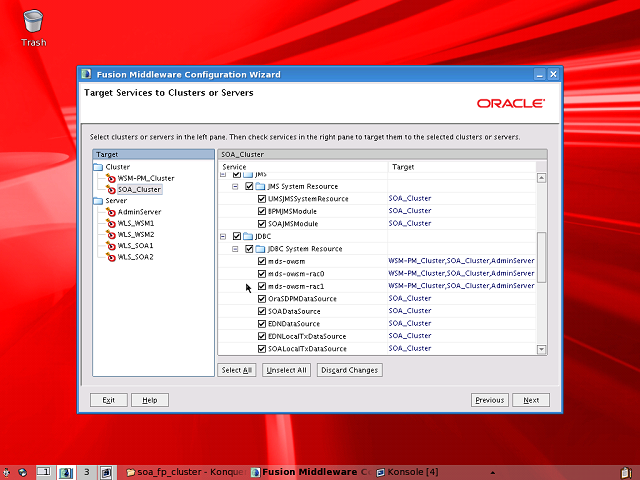This screenshot has height=480, width=640.
Task: Uncheck BPMJMSModule checkbox
Action: 262,211
